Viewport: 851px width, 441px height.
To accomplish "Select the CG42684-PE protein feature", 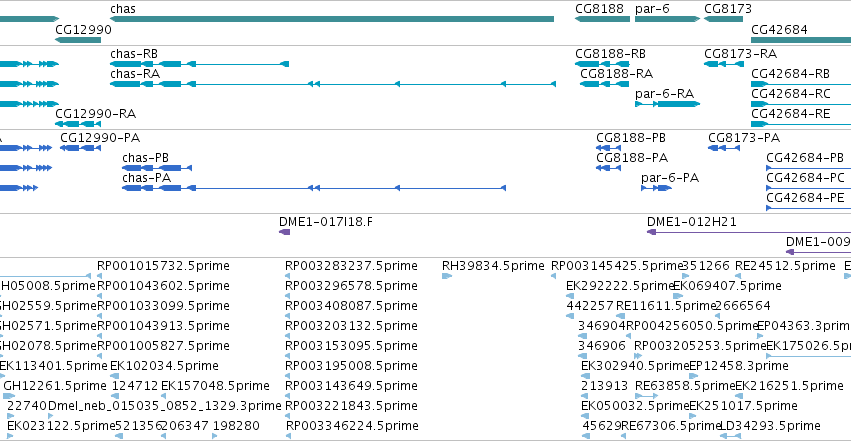I will coord(809,208).
